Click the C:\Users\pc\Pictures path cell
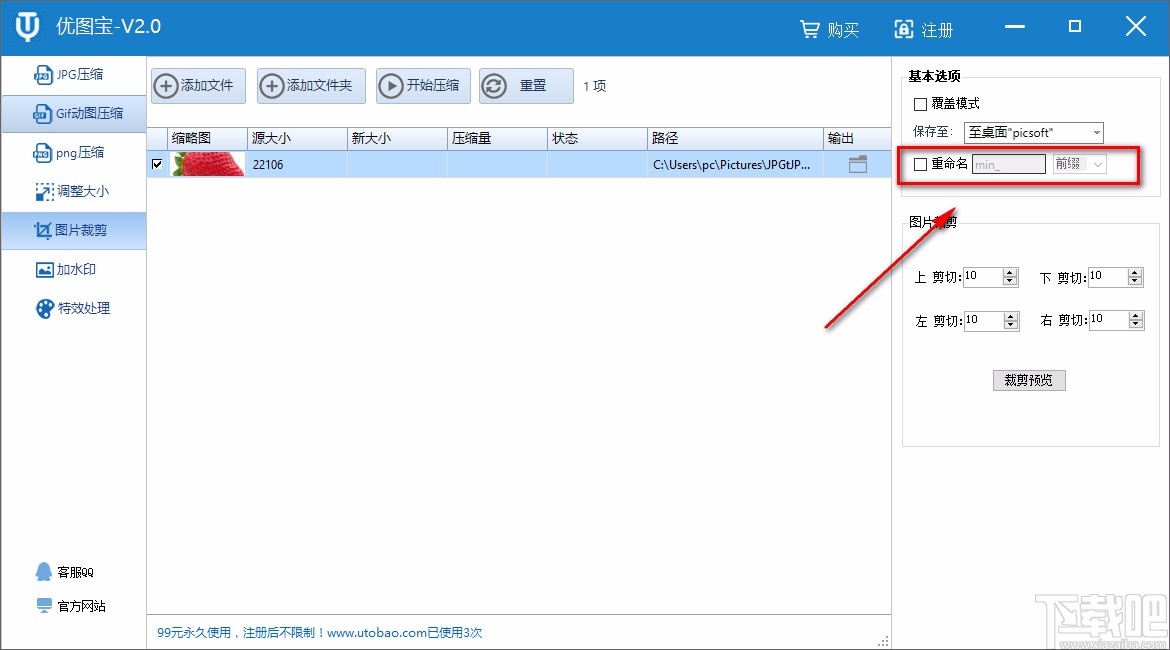The width and height of the screenshot is (1170, 650). [735, 164]
